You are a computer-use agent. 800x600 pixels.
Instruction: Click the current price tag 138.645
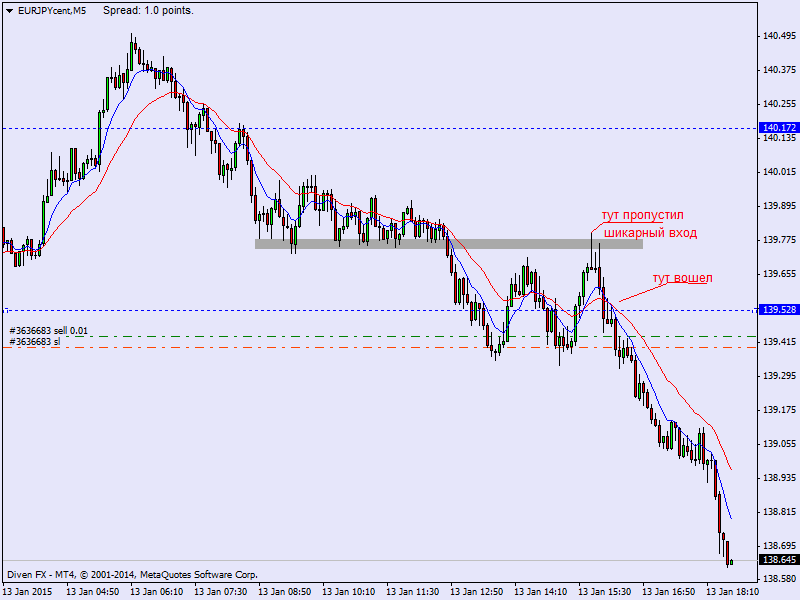779,560
